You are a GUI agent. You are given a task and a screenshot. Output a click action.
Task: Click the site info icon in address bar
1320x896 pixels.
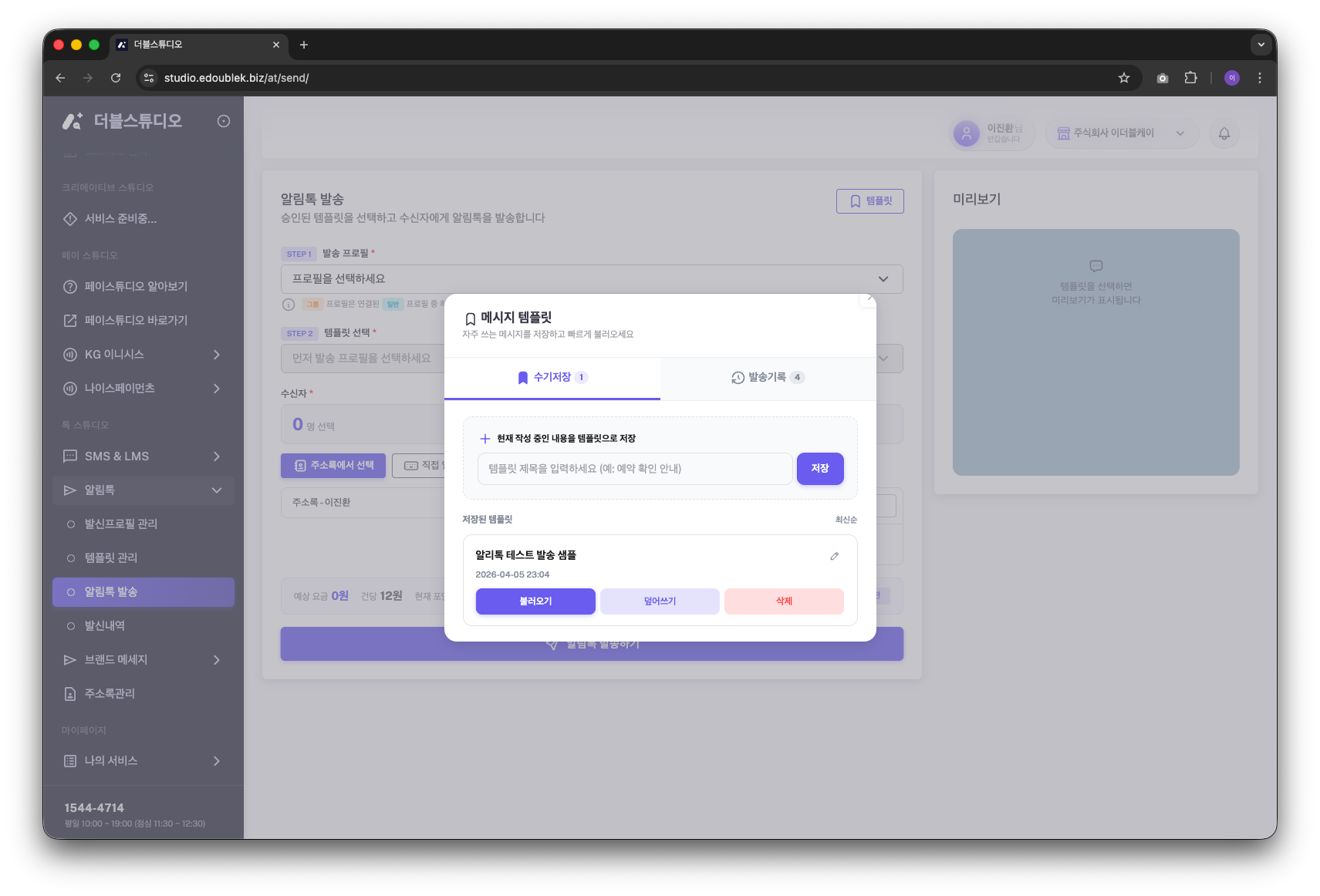pyautogui.click(x=150, y=78)
